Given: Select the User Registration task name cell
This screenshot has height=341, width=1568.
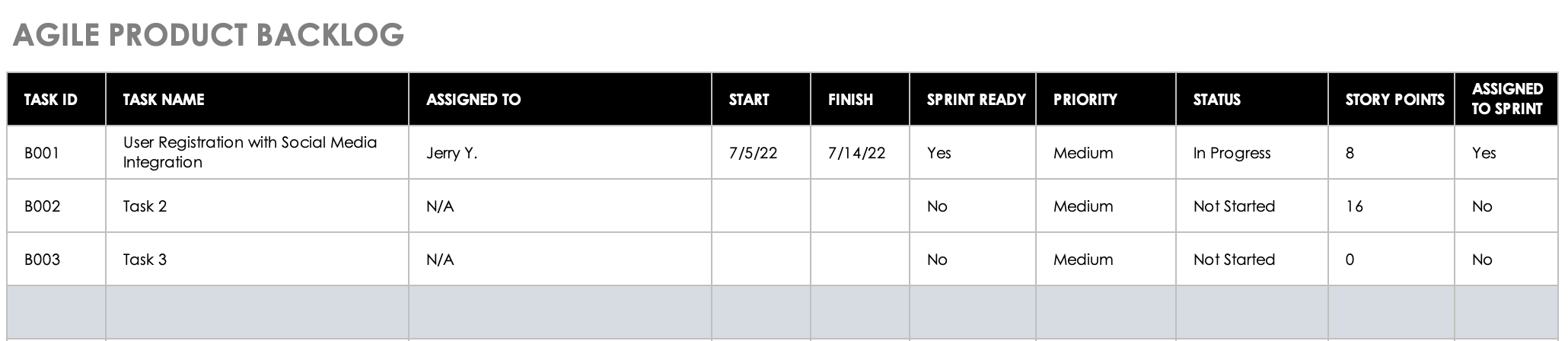Looking at the screenshot, I should tap(250, 152).
